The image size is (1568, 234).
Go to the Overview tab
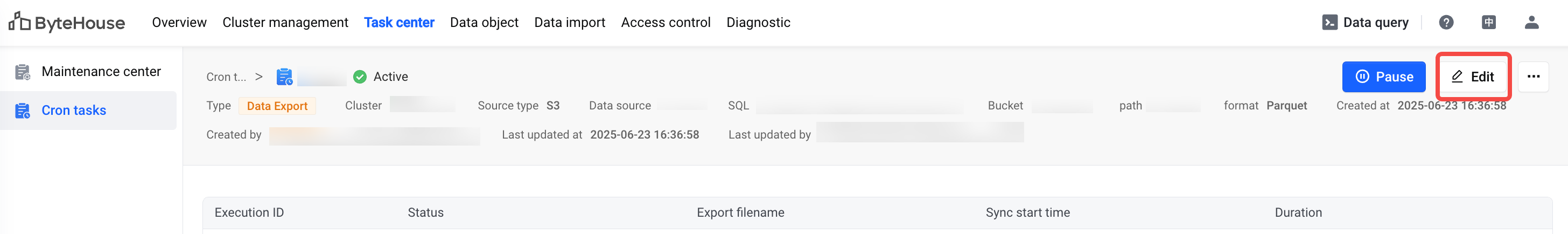point(179,23)
